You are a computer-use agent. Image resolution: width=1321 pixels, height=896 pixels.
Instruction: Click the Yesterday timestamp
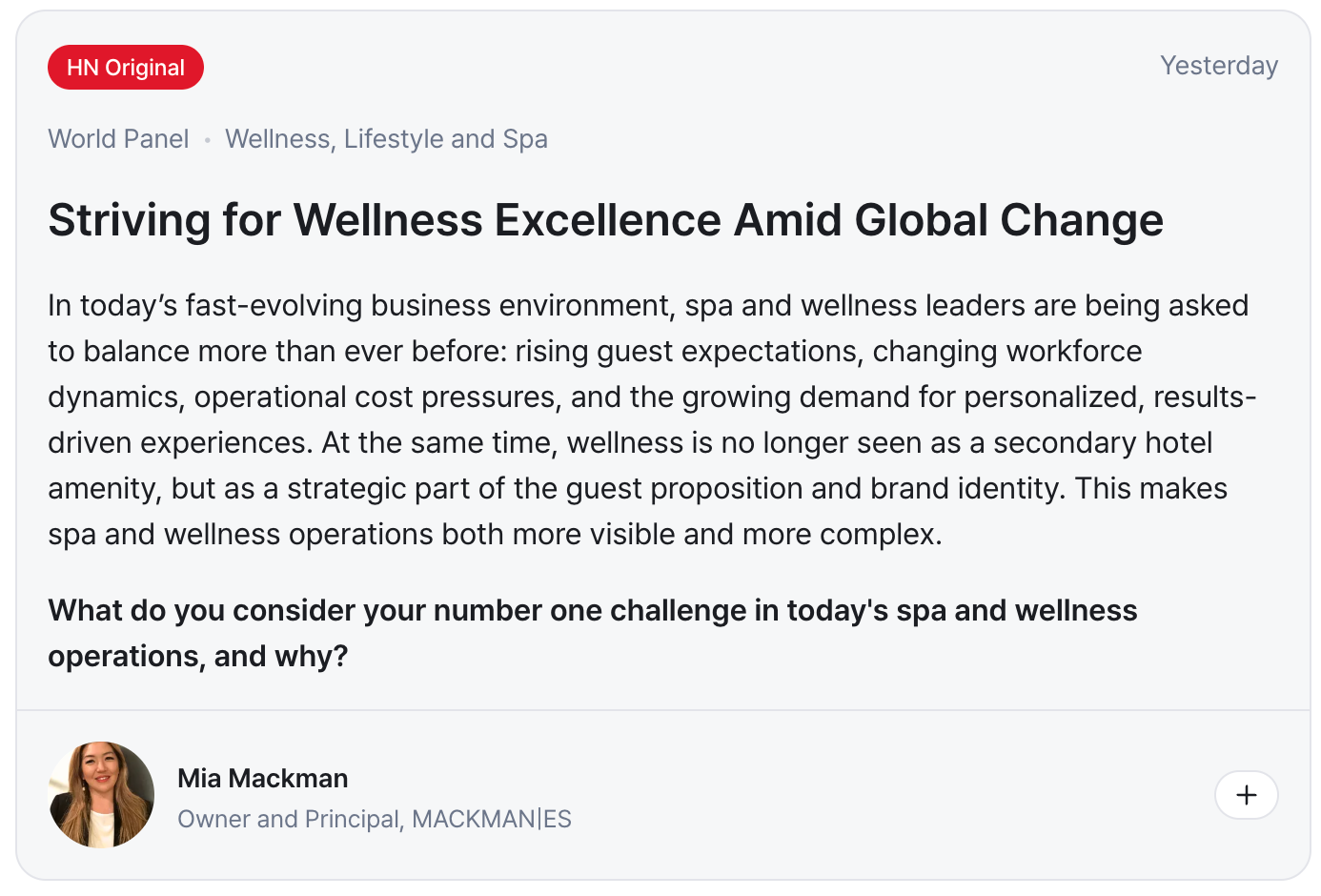(x=1218, y=66)
